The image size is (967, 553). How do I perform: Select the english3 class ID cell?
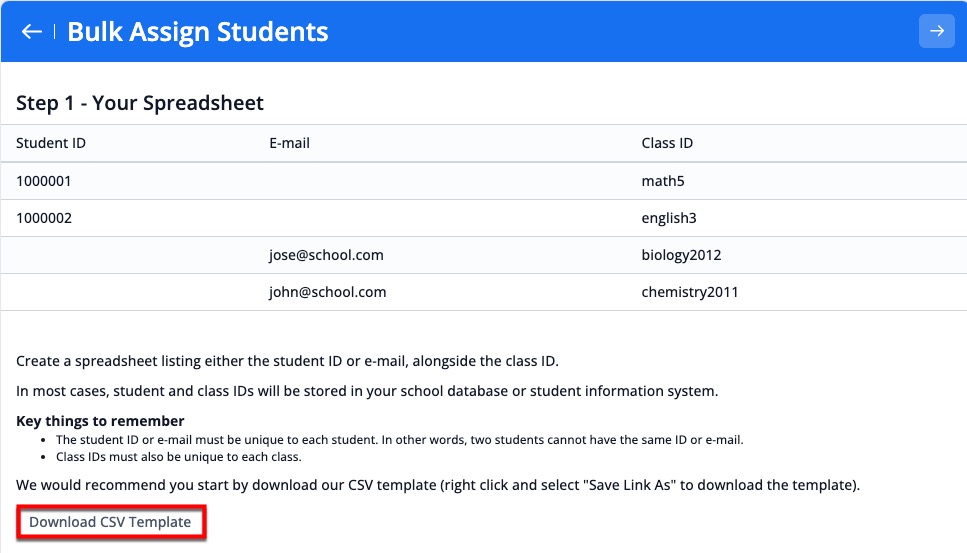tap(669, 218)
